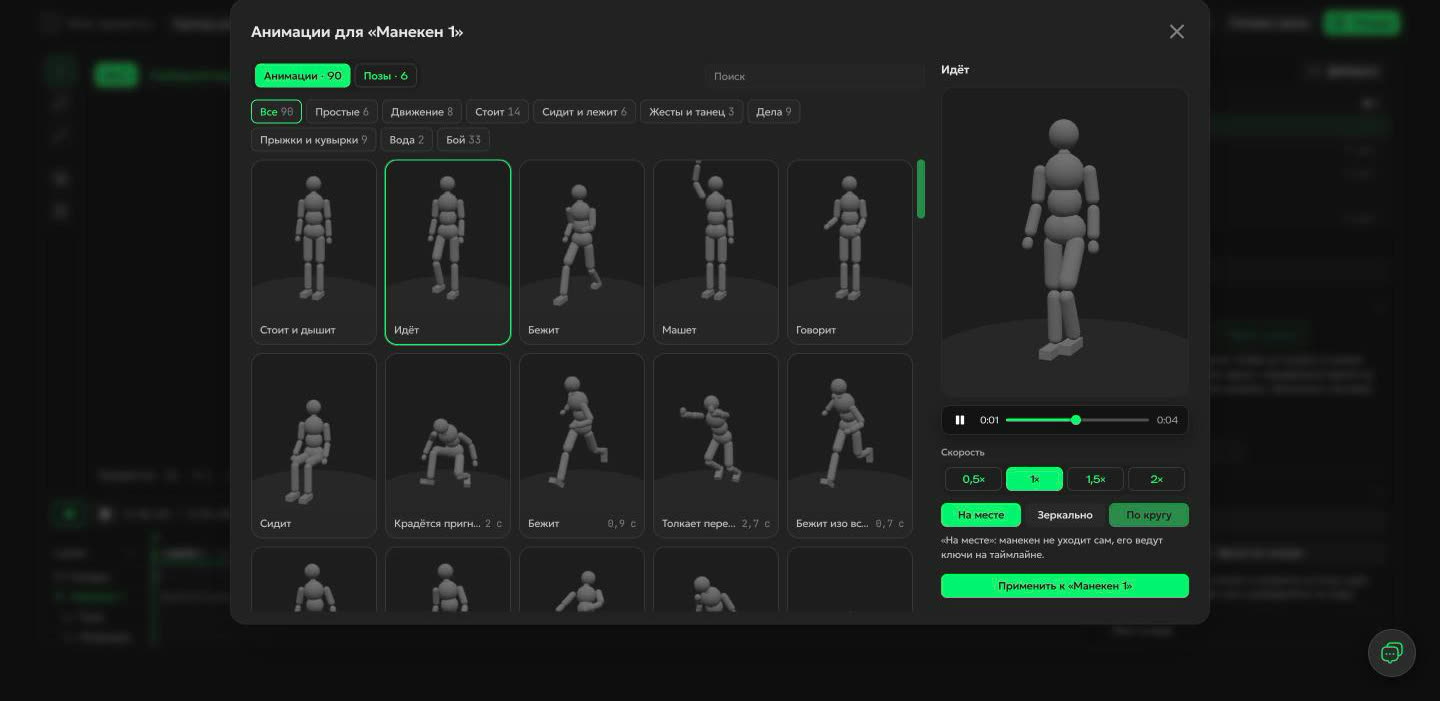The height and width of the screenshot is (701, 1440).
Task: Choose the Бежит card beside Машет
Action: pos(582,252)
